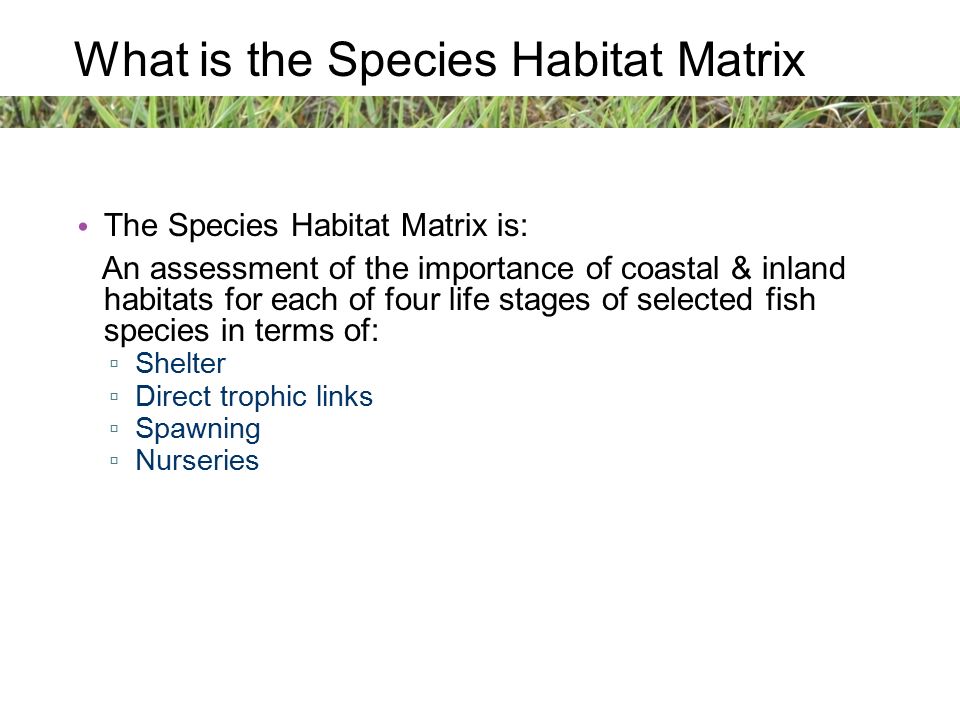Click the square bullet next to Direct trophic links
The width and height of the screenshot is (960, 720).
(x=114, y=396)
